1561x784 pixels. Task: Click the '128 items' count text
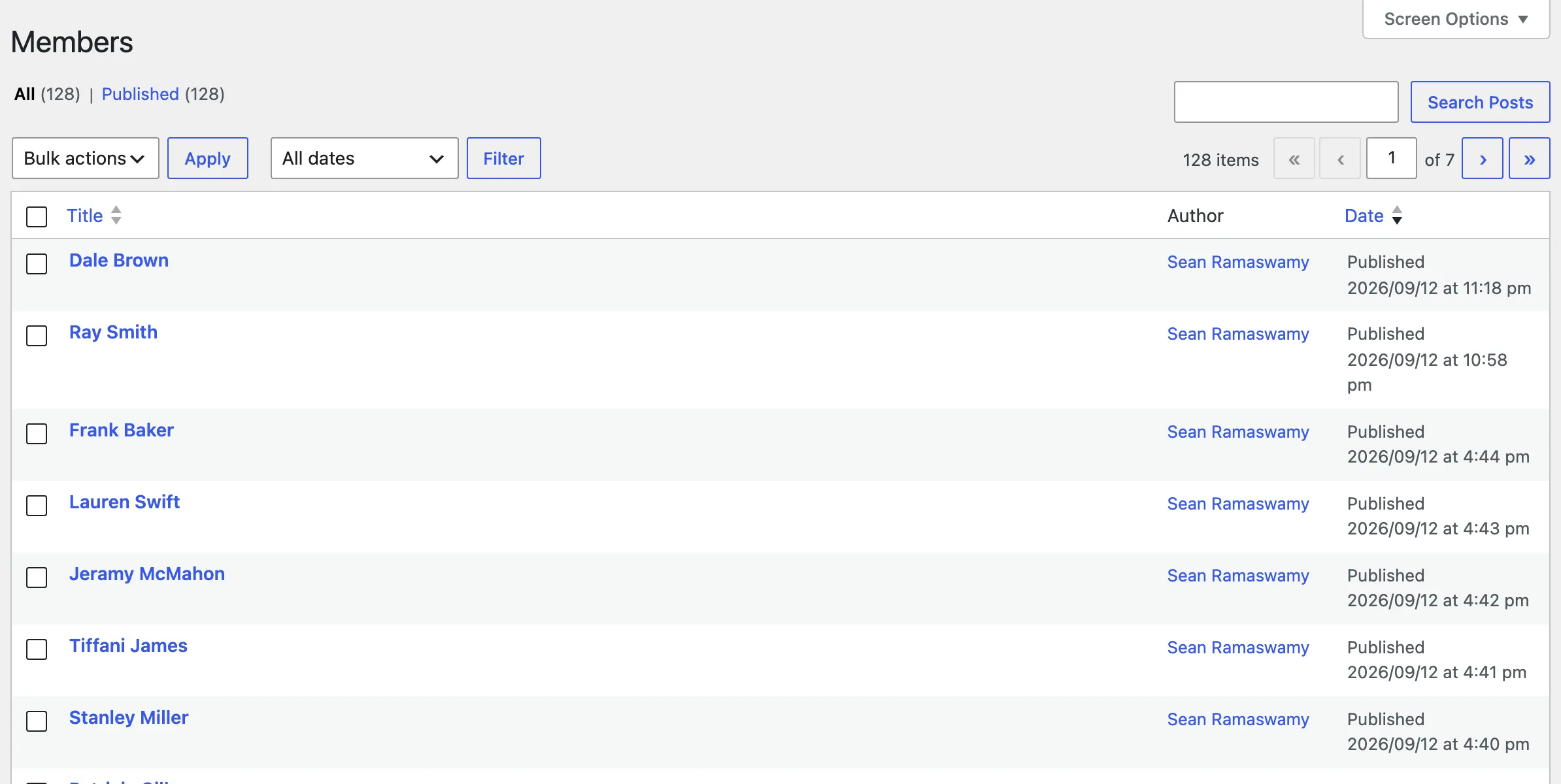click(1220, 159)
